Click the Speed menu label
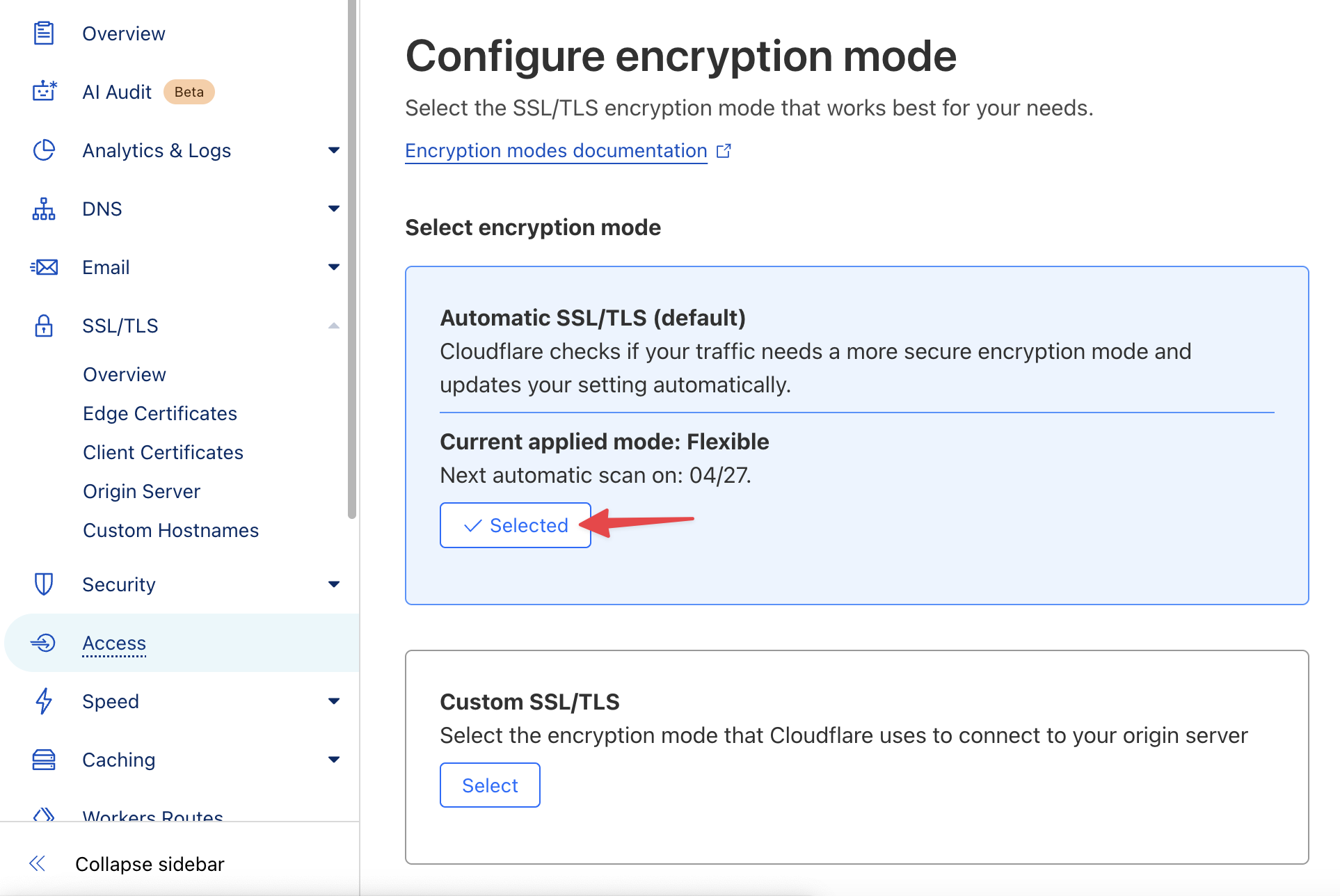 tap(111, 701)
